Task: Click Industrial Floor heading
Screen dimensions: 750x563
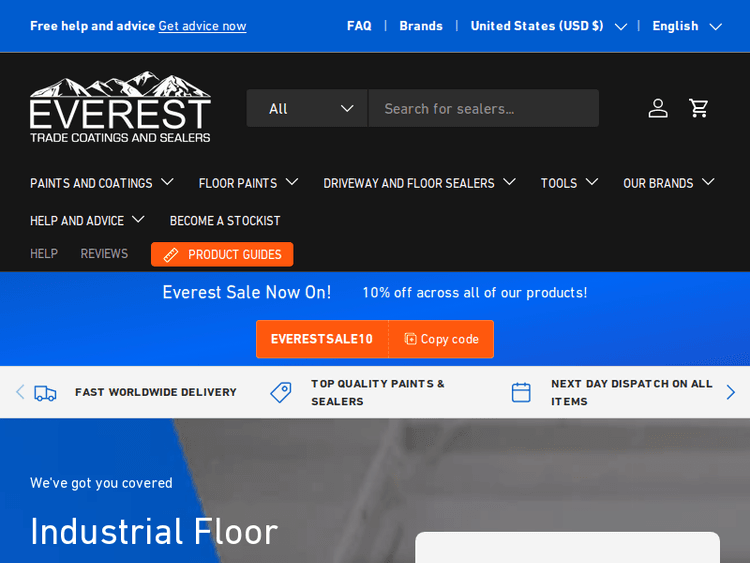Action: (x=154, y=532)
